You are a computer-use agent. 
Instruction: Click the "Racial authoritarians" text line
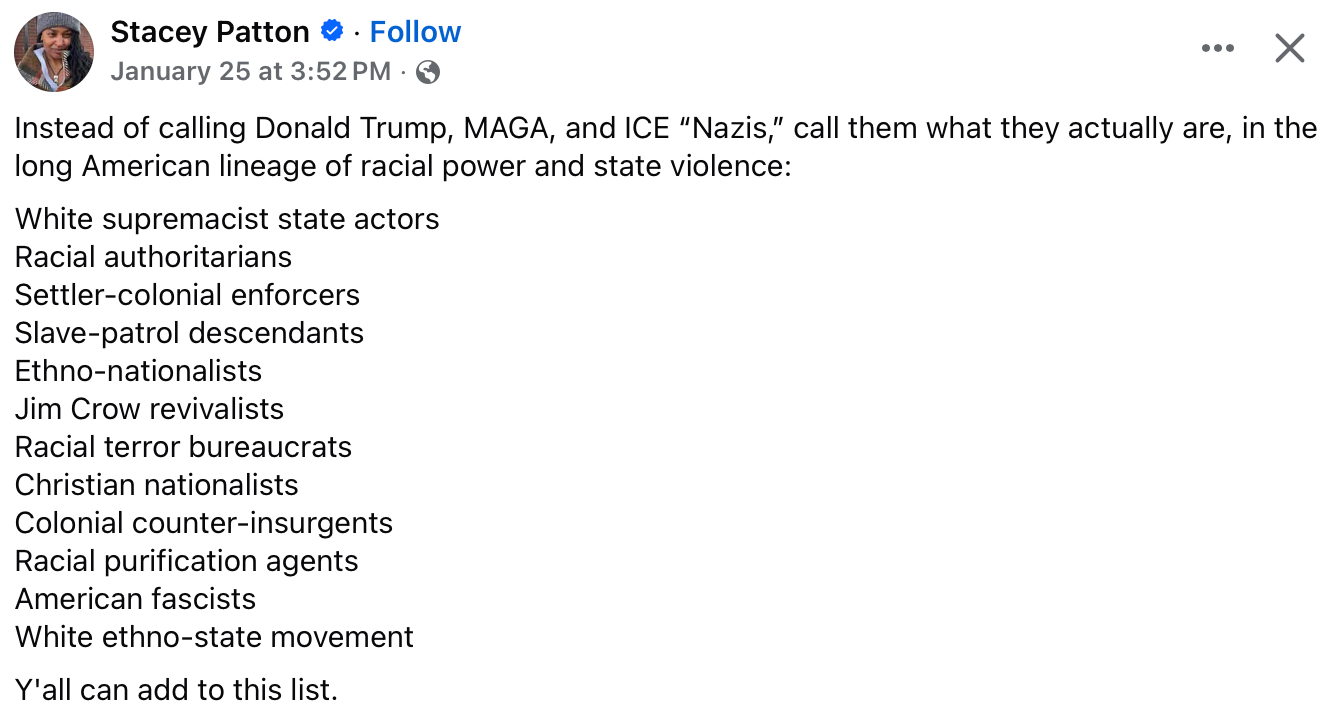pyautogui.click(x=153, y=257)
